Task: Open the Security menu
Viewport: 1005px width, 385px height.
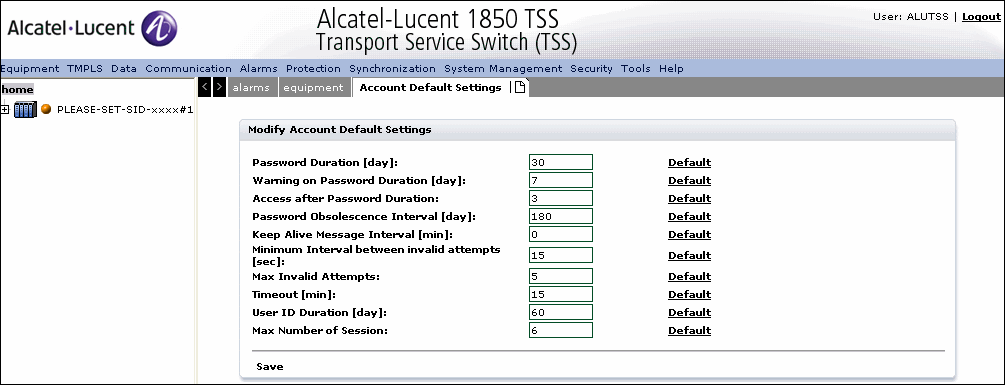Action: tap(592, 69)
